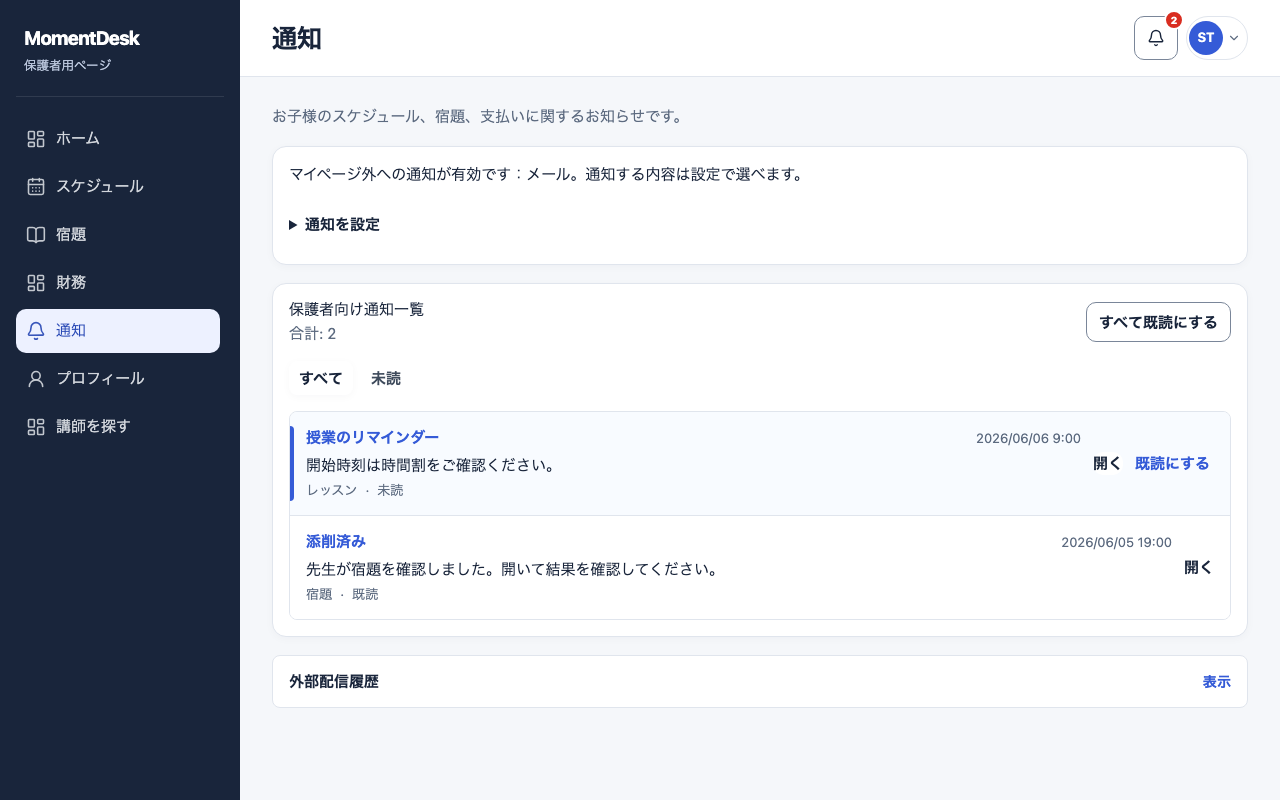Switch to the 未読 tab
This screenshot has height=800, width=1280.
coord(386,379)
